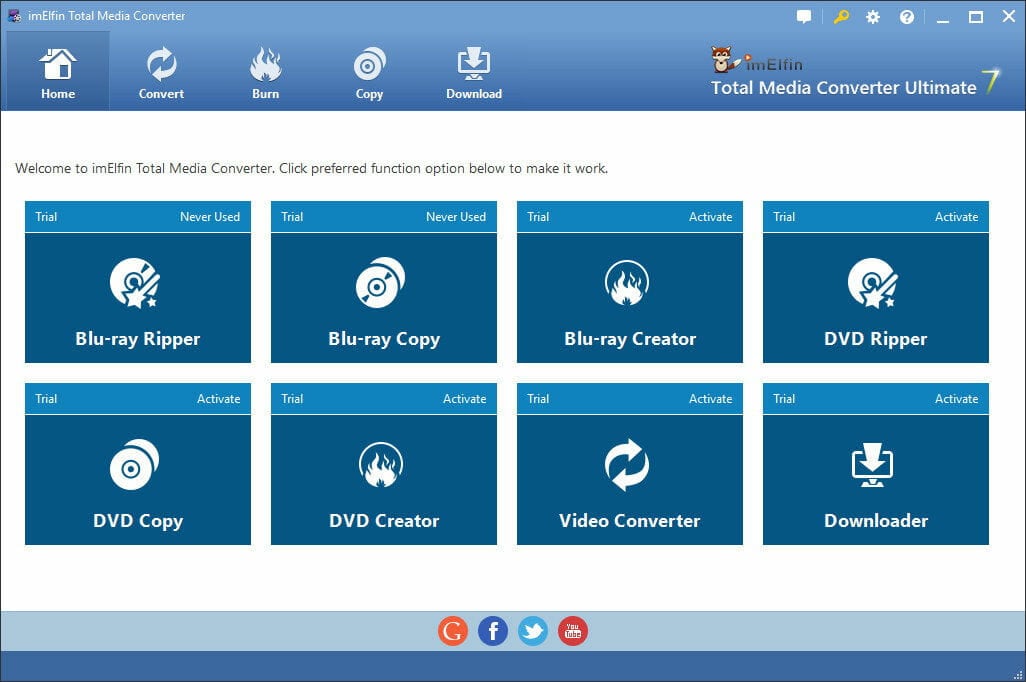
Task: Open the YouTube channel icon
Action: click(573, 631)
